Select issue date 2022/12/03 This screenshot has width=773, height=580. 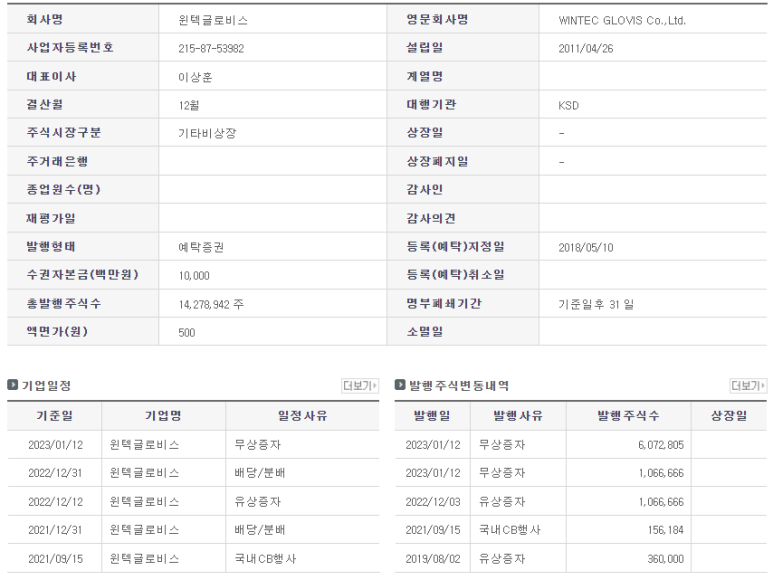pos(433,502)
